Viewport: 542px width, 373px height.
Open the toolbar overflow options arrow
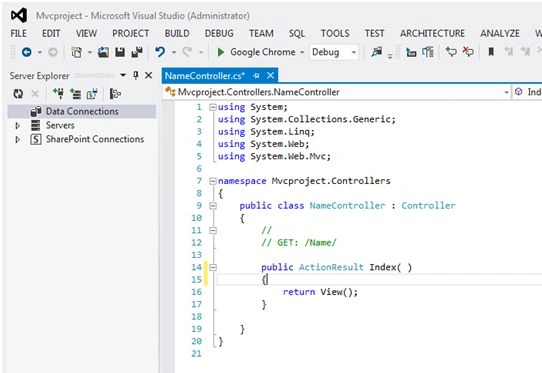point(390,55)
